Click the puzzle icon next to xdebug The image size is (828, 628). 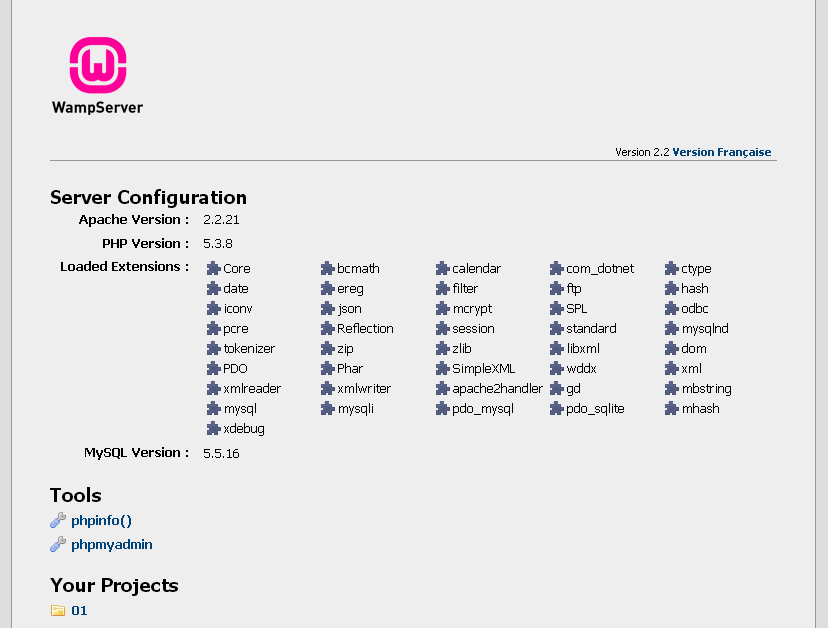[213, 429]
